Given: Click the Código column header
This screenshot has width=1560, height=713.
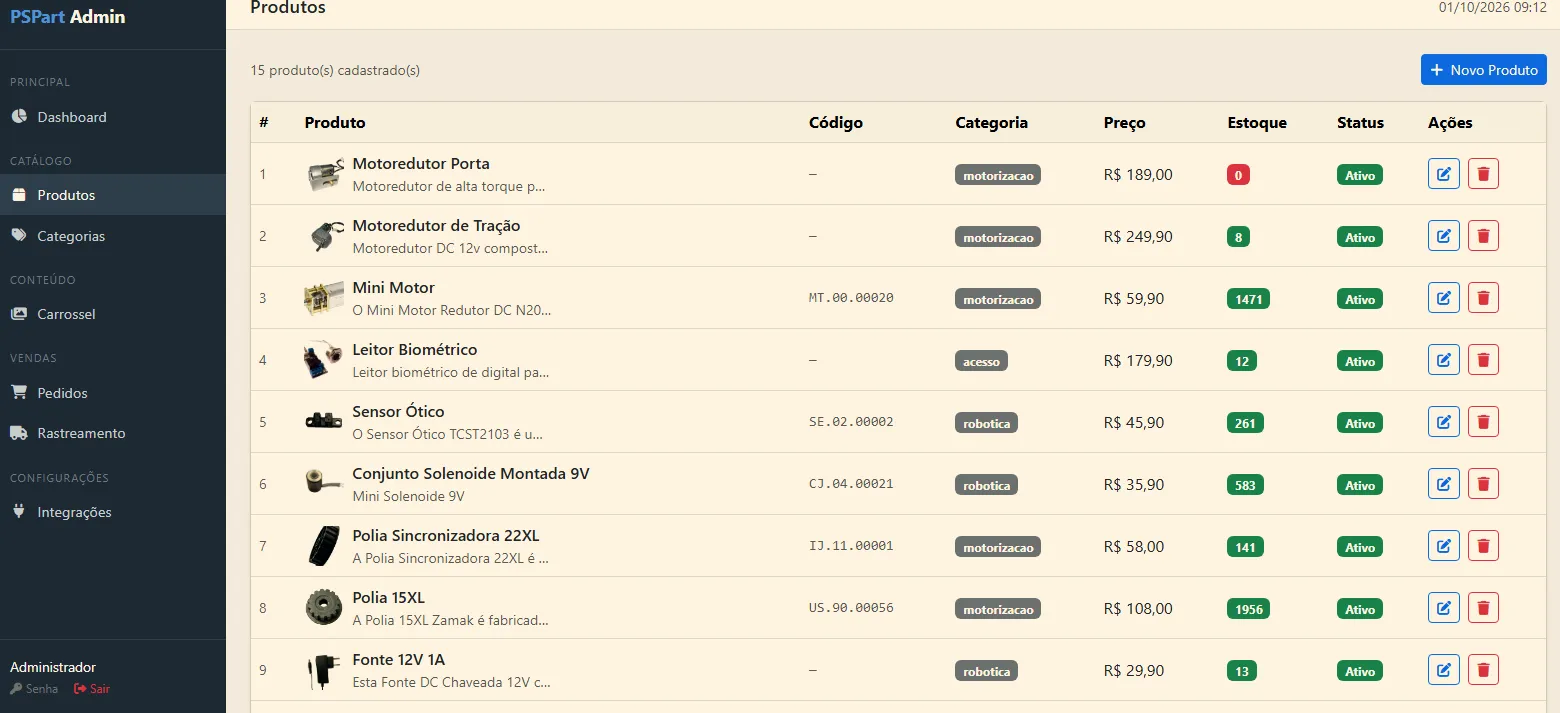Looking at the screenshot, I should pos(836,123).
